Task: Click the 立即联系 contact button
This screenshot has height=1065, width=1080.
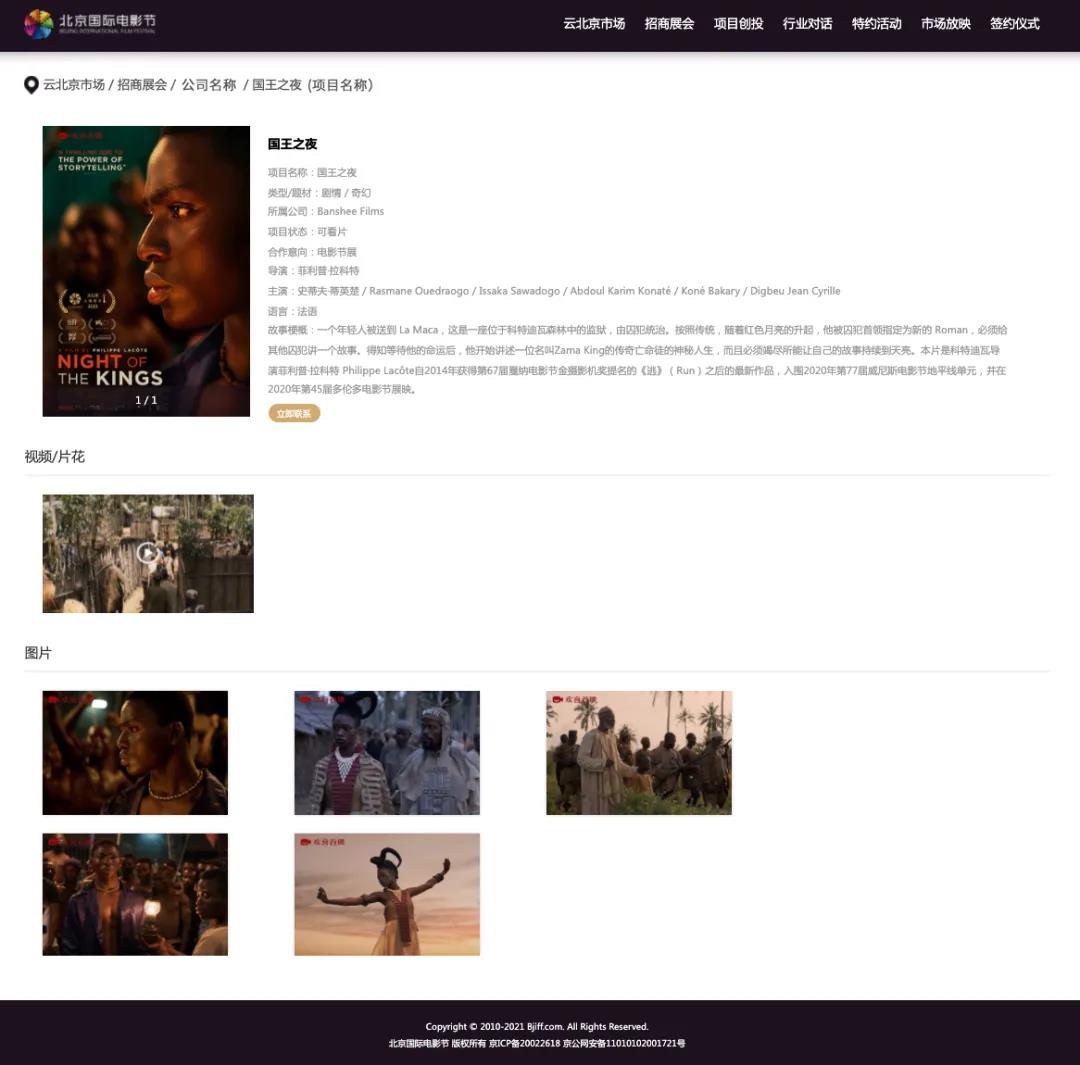Action: [x=294, y=413]
